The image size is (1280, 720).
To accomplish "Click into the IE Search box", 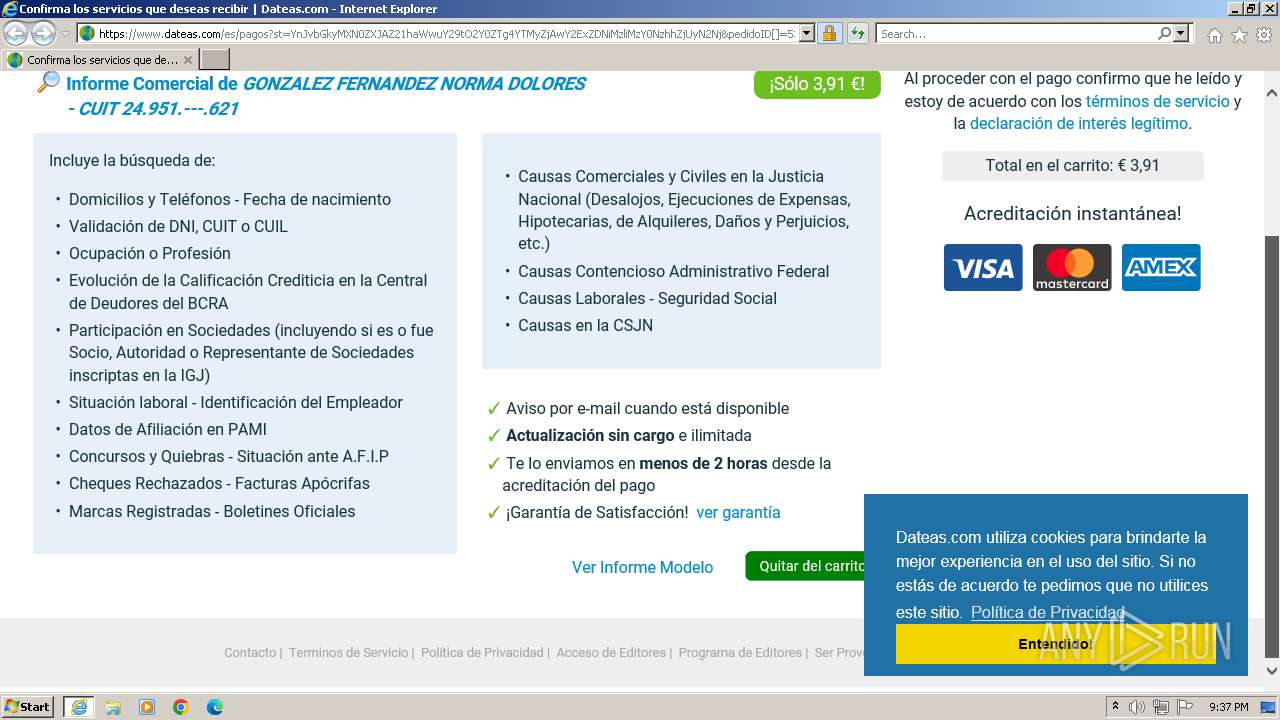I will tap(1016, 34).
